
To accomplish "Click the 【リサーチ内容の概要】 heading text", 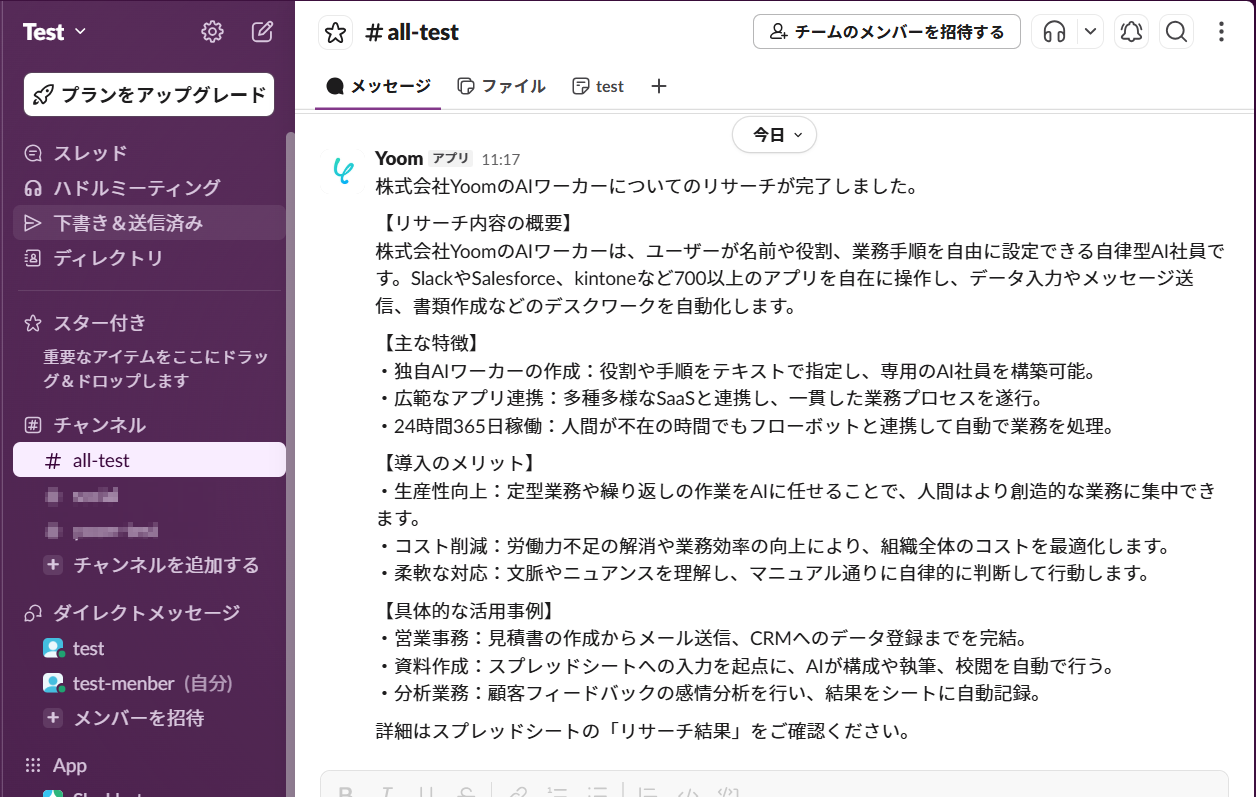I will click(x=476, y=222).
